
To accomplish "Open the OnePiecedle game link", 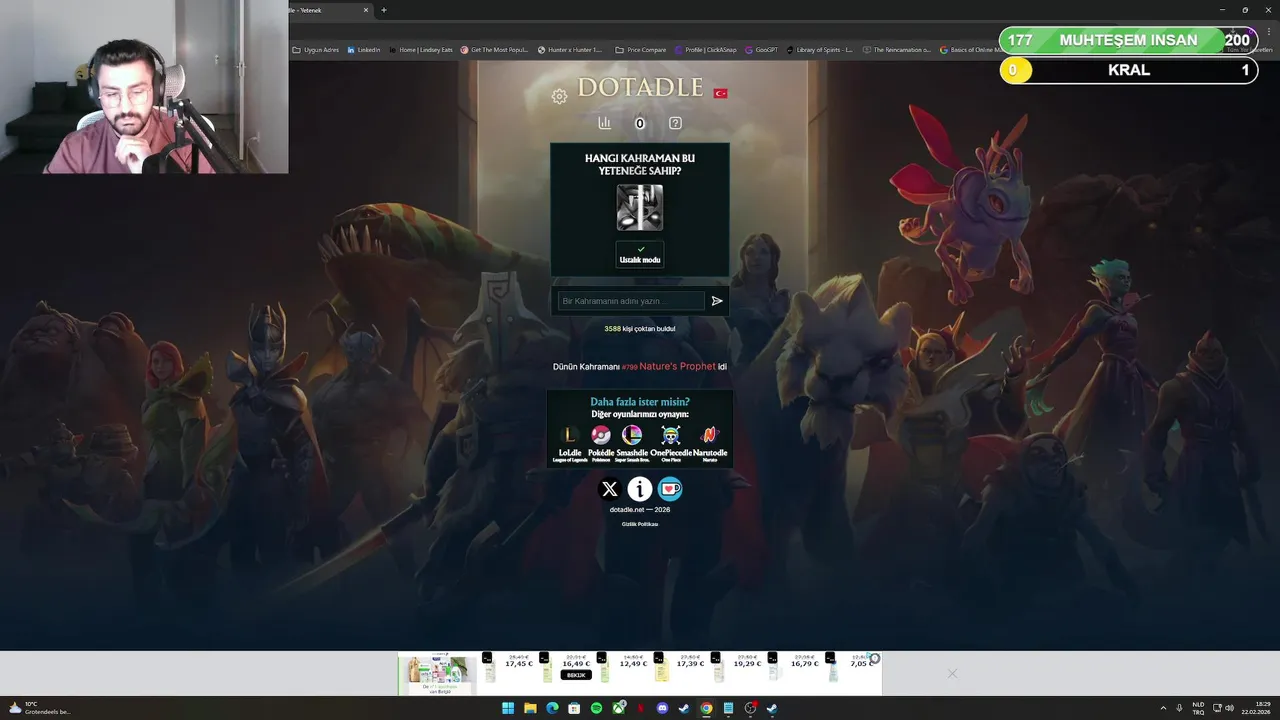I will pos(671,442).
